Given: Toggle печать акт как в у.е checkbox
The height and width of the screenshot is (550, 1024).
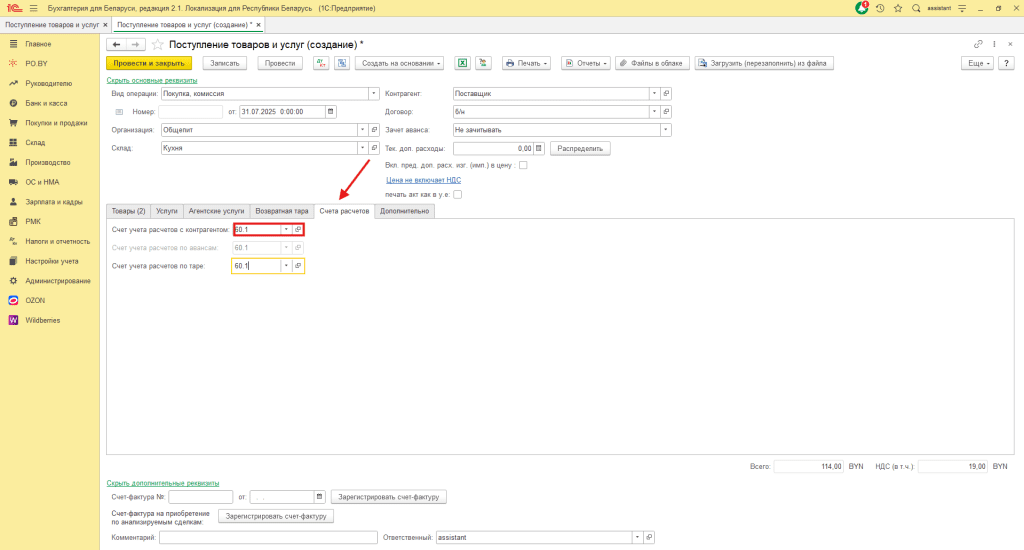Looking at the screenshot, I should tap(457, 195).
